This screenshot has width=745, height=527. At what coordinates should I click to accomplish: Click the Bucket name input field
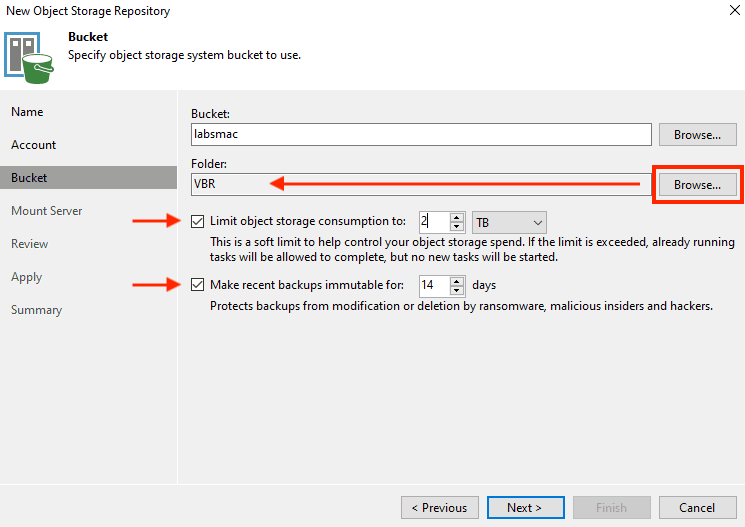[x=420, y=134]
